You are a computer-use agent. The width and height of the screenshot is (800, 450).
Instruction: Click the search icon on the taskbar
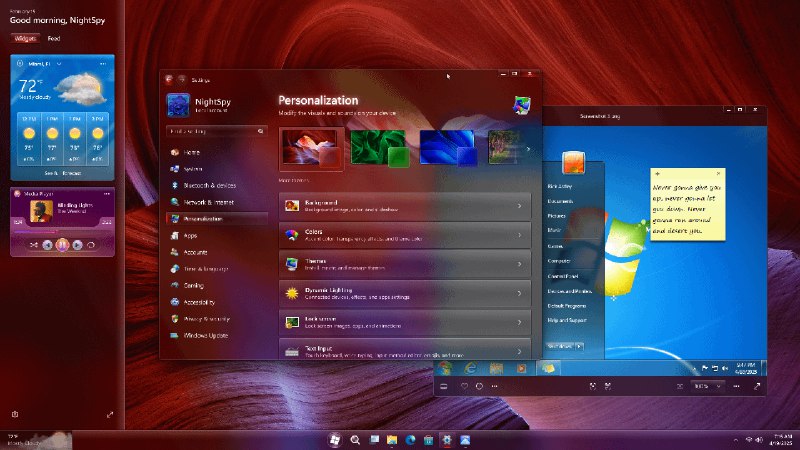355,440
